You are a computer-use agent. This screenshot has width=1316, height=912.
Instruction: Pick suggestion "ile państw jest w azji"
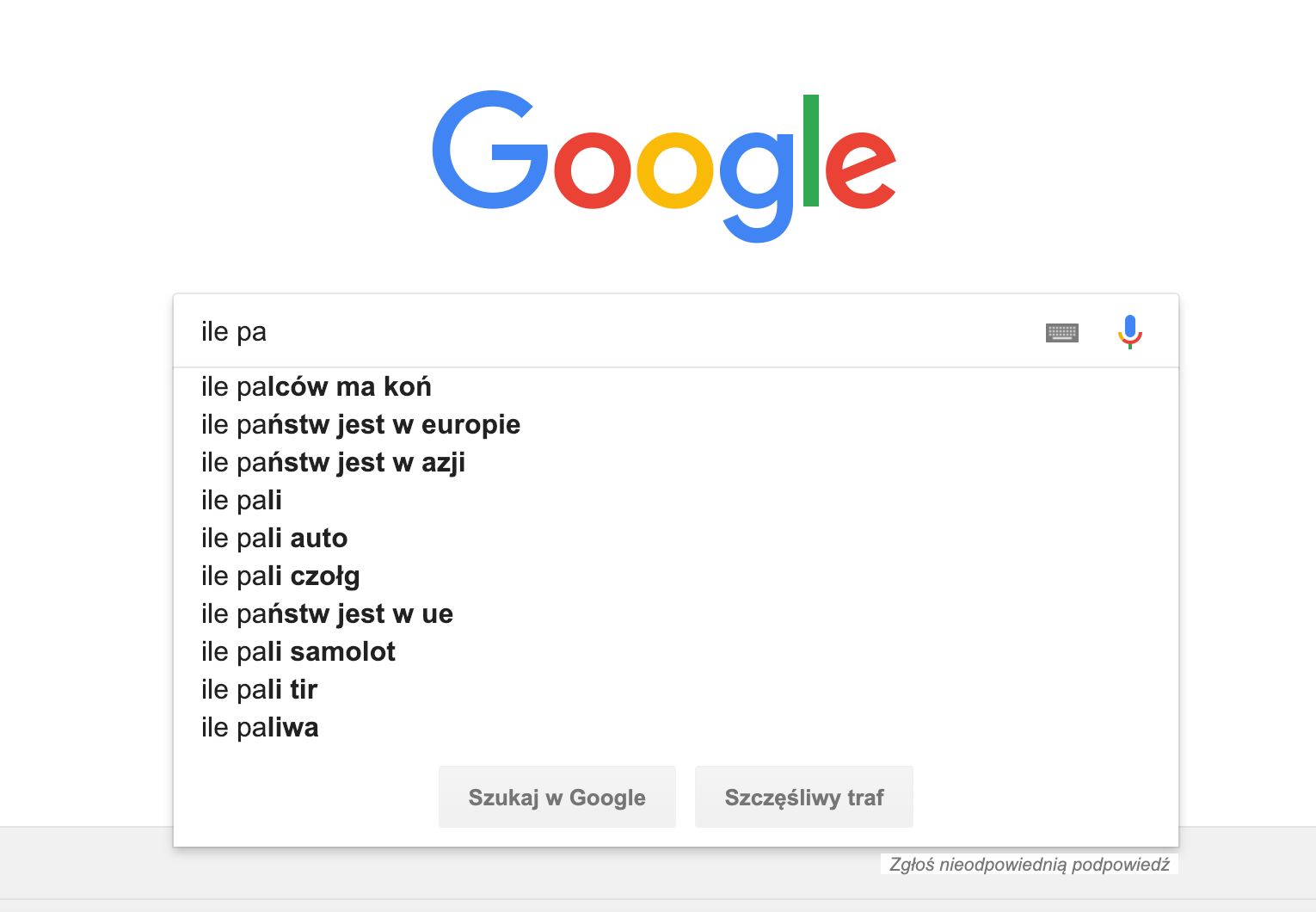point(333,463)
